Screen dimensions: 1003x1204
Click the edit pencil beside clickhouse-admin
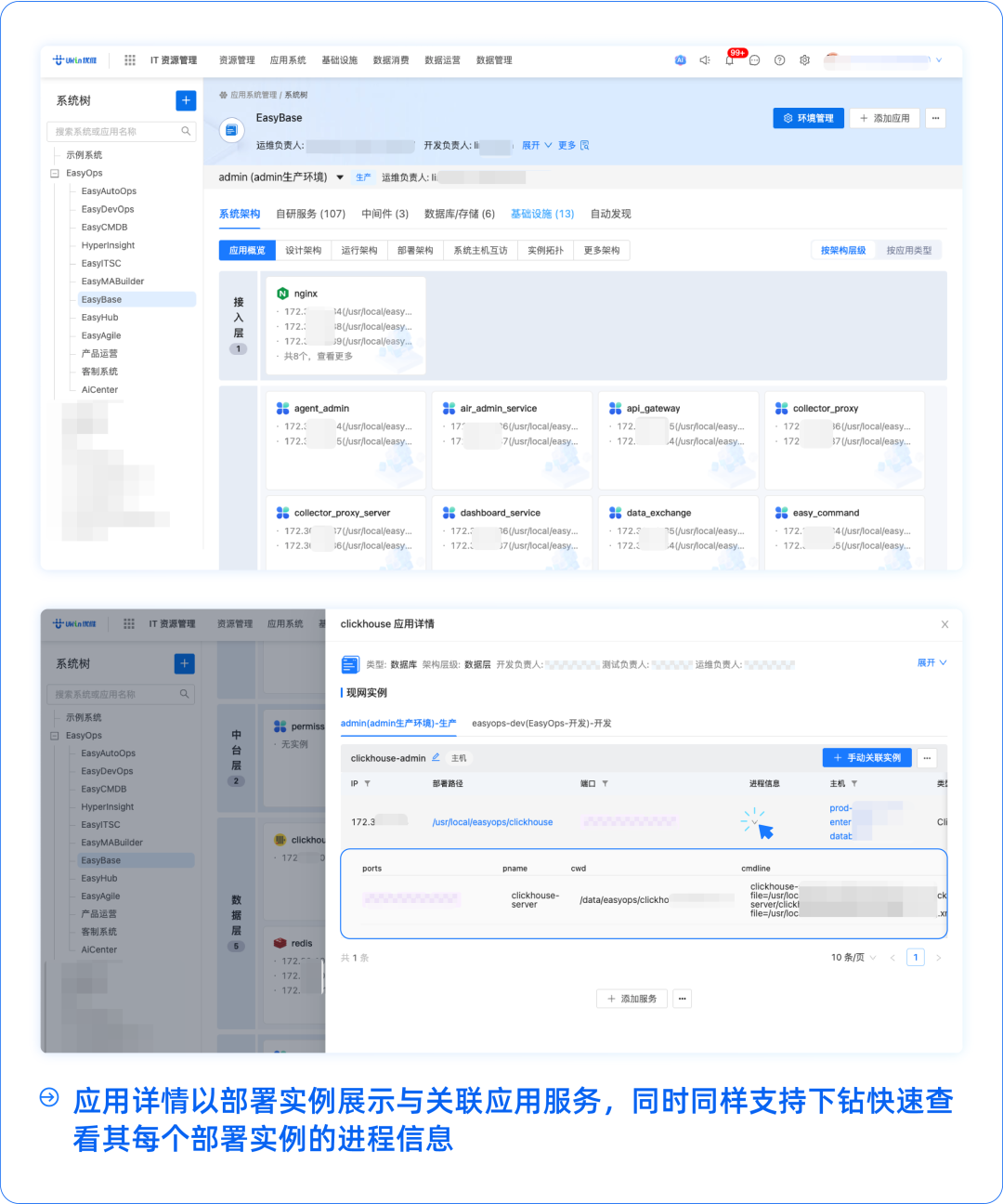click(x=436, y=757)
